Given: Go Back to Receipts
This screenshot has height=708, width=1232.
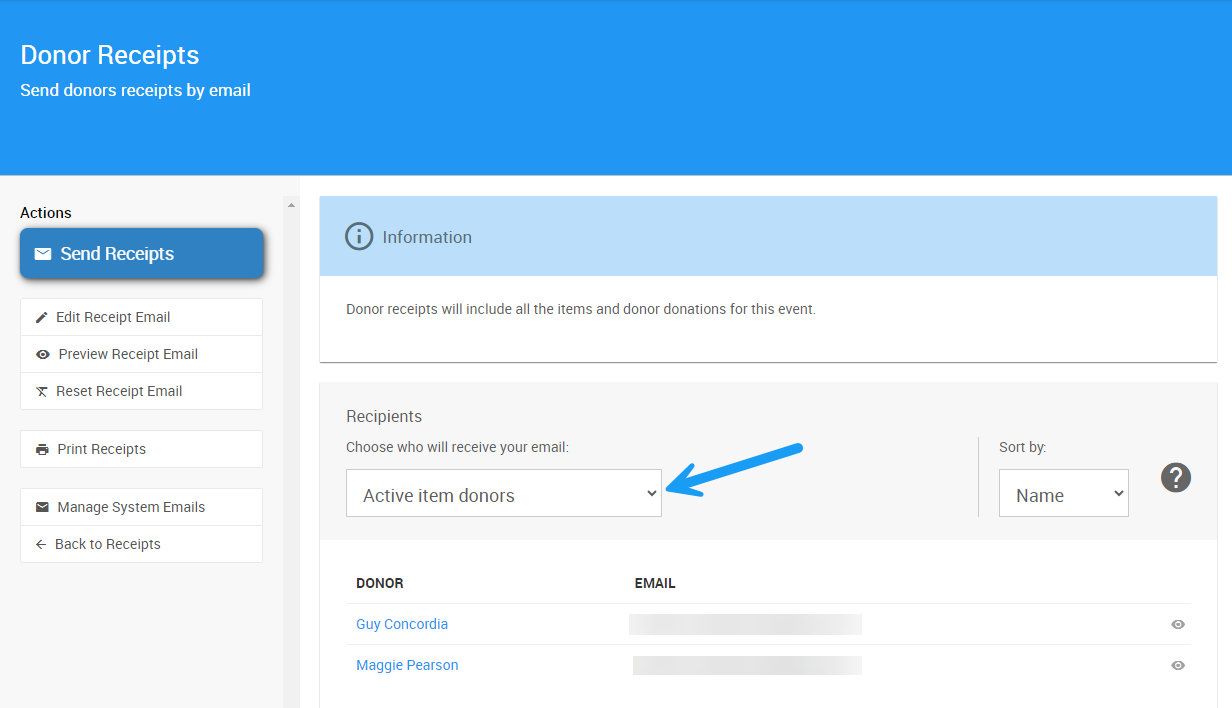Looking at the screenshot, I should (108, 544).
